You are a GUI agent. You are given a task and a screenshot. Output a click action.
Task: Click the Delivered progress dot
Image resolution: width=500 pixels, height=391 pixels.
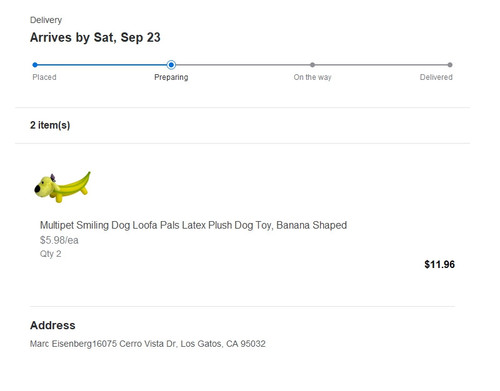[450, 65]
